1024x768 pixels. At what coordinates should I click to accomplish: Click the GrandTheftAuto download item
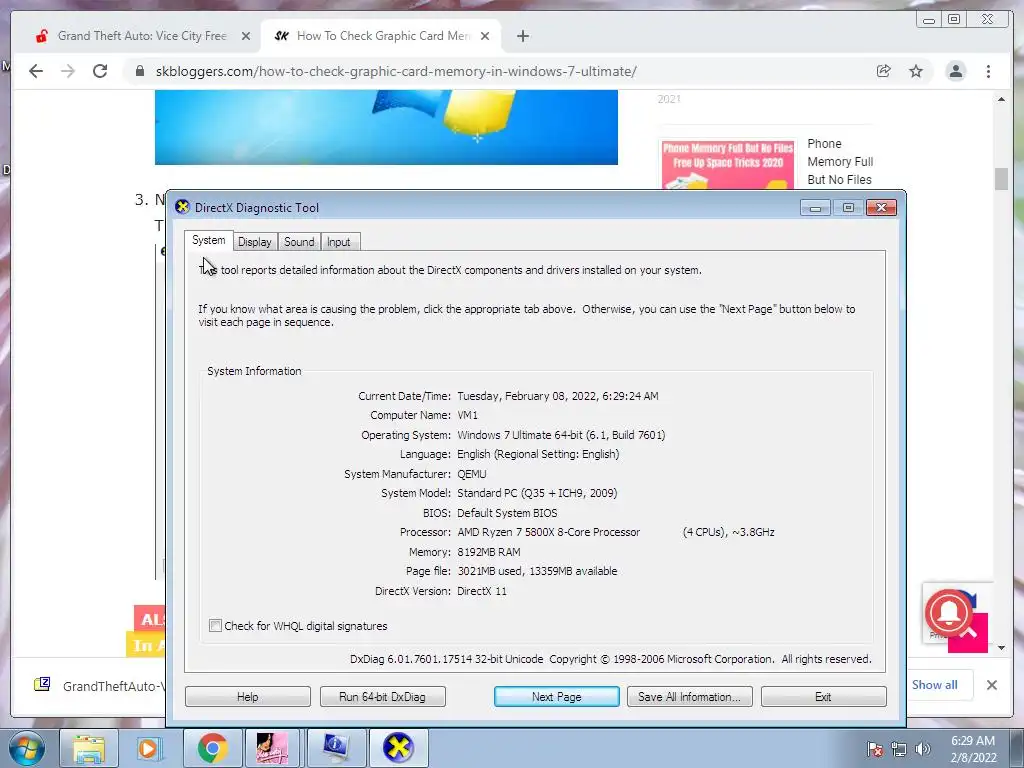point(98,685)
